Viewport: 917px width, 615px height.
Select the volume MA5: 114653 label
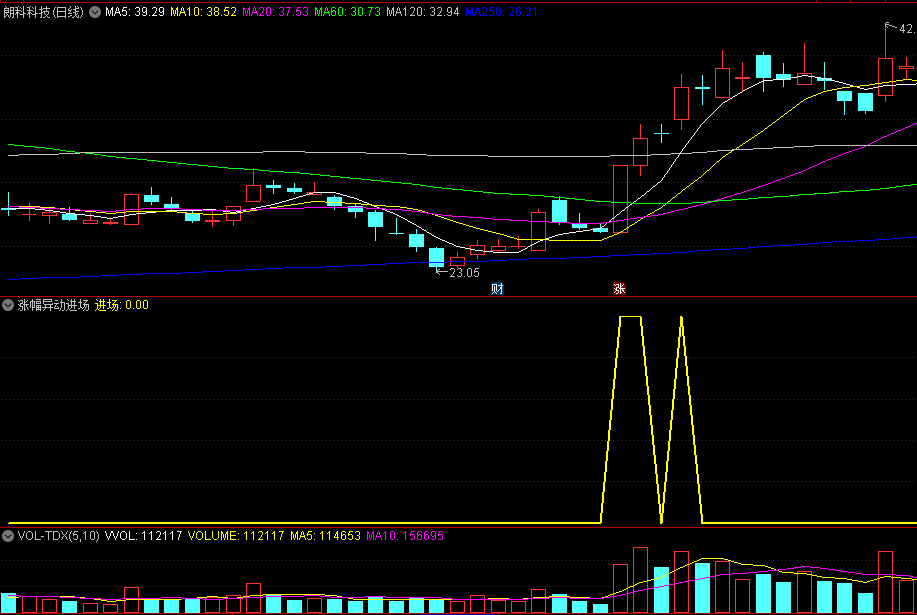[325, 536]
